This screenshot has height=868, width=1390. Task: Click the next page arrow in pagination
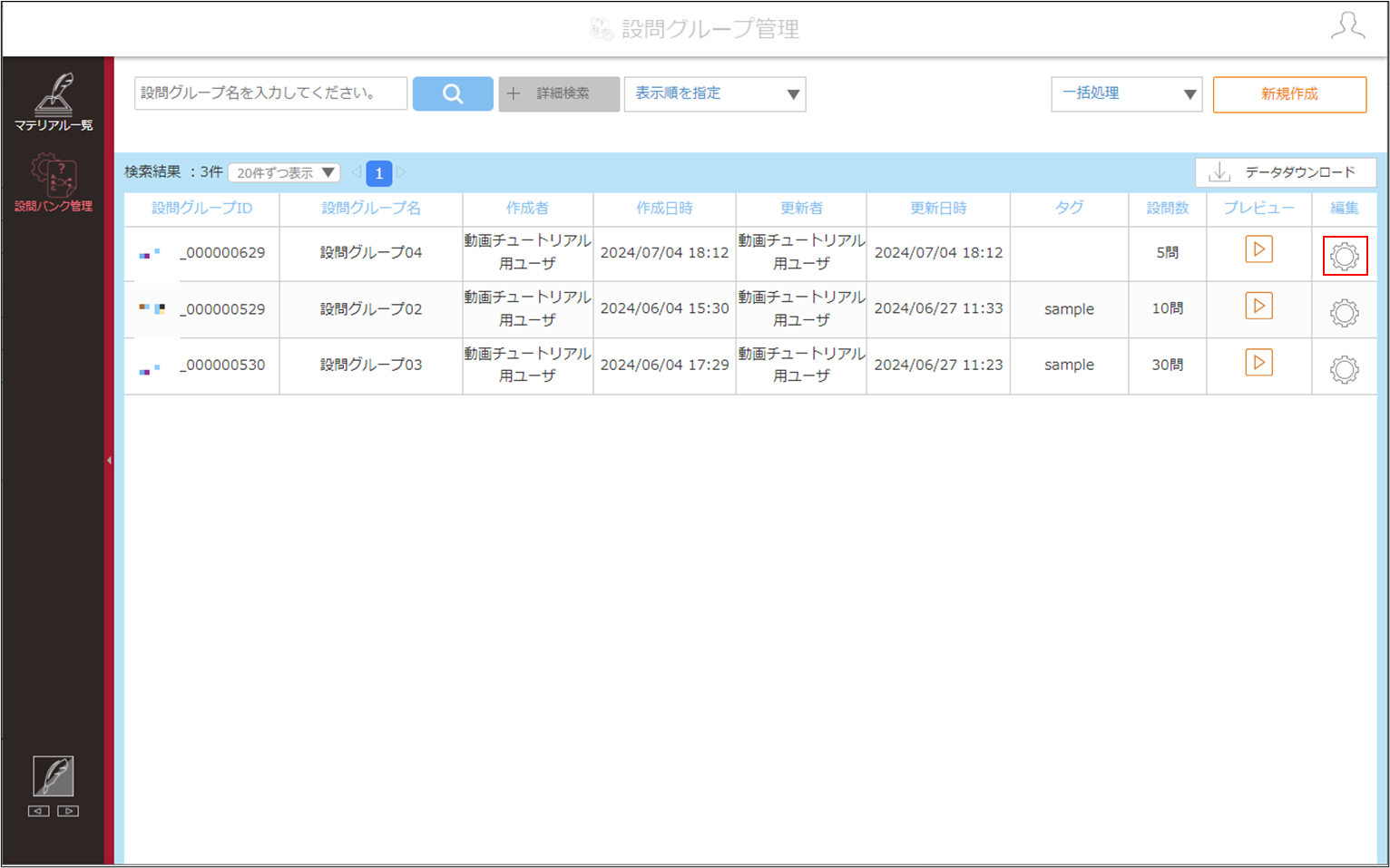click(401, 171)
